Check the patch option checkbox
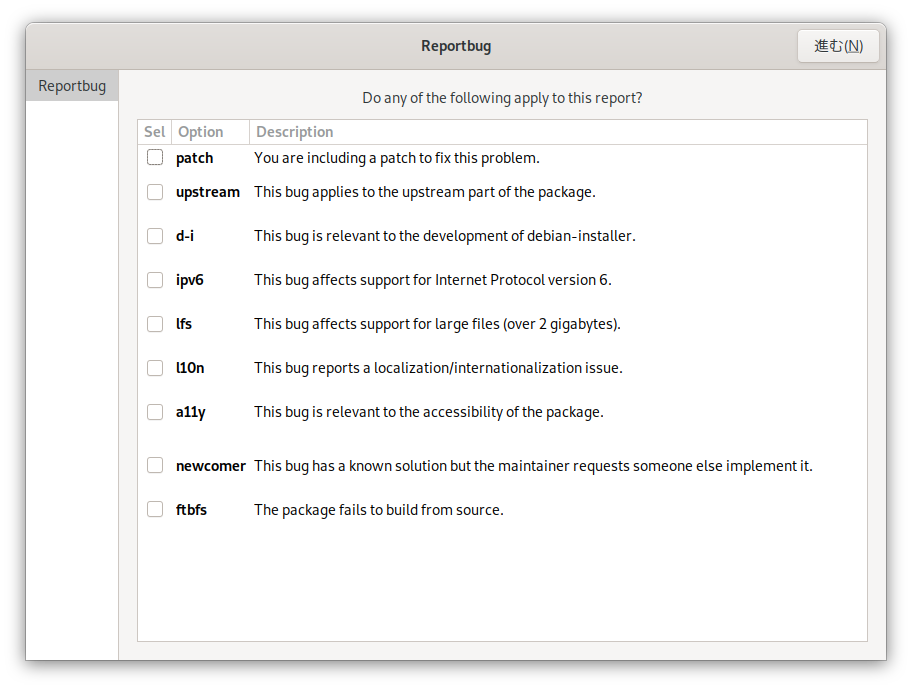 point(155,158)
